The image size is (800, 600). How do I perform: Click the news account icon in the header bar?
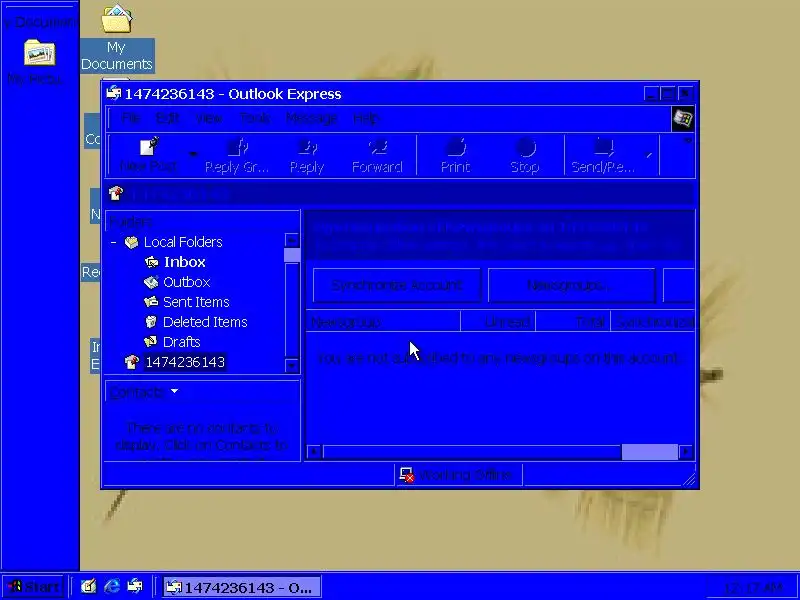pyautogui.click(x=116, y=193)
